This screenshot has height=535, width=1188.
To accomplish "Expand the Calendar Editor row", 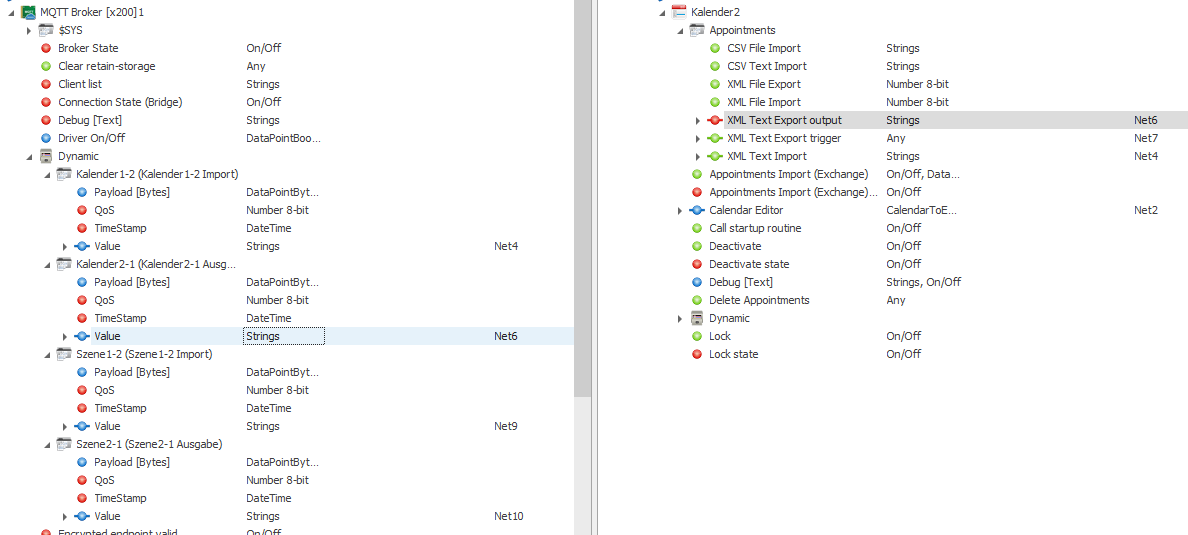I will 680,211.
